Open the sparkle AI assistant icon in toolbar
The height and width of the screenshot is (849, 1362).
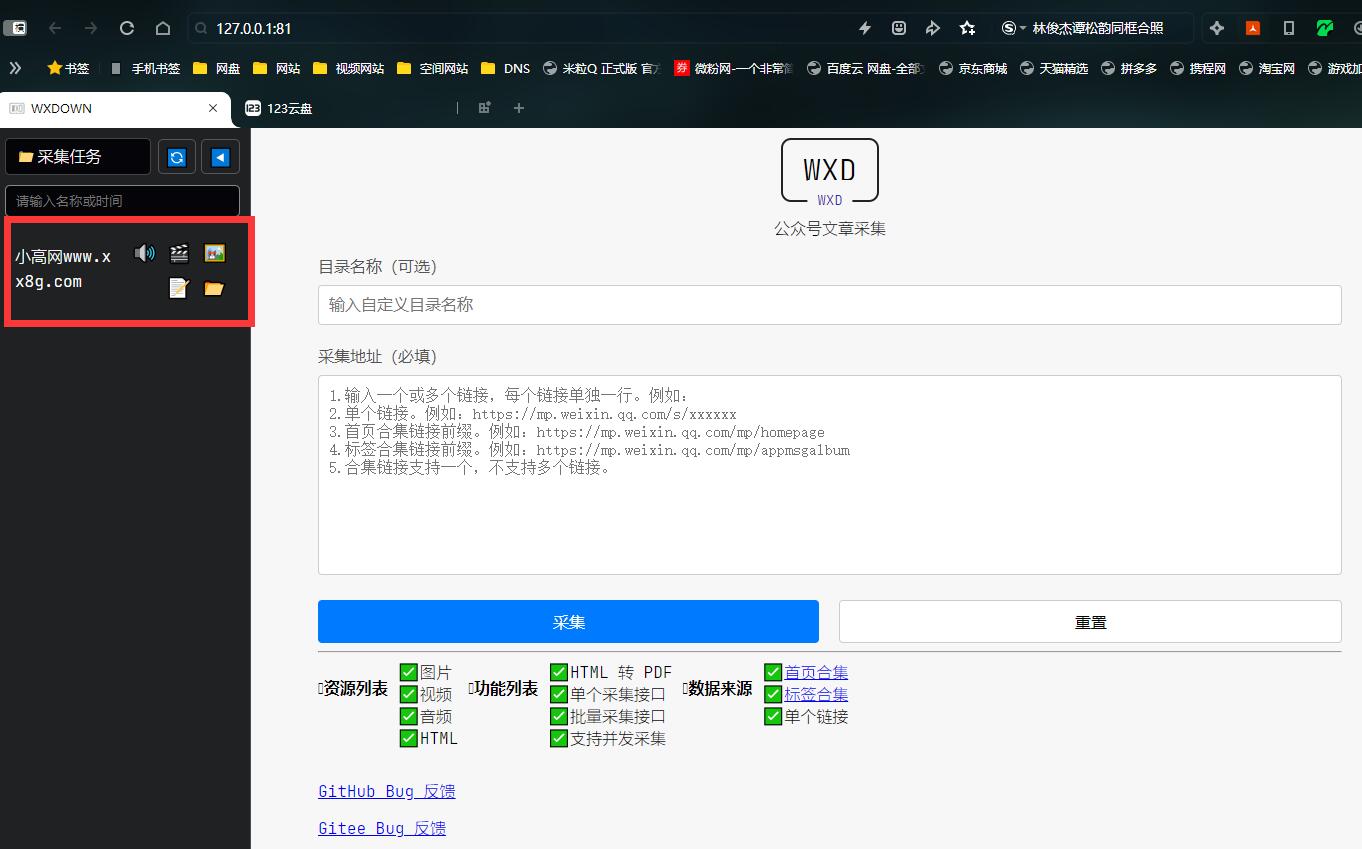coord(1217,28)
